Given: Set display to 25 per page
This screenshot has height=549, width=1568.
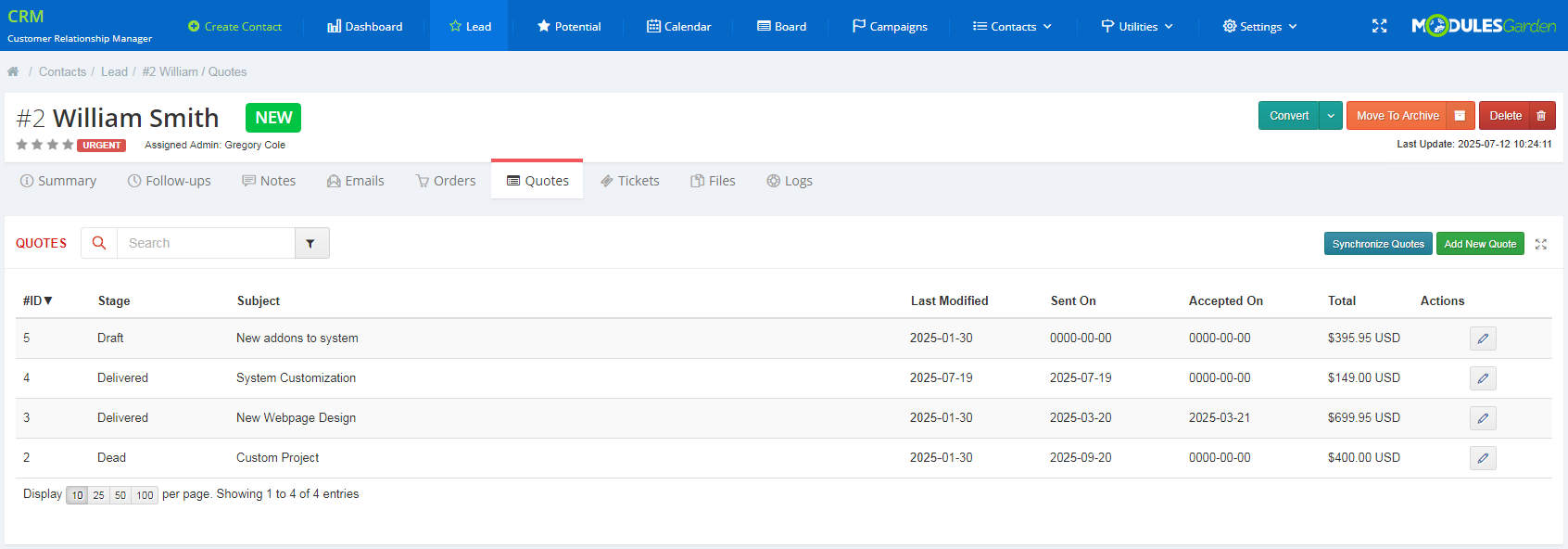Looking at the screenshot, I should (98, 495).
